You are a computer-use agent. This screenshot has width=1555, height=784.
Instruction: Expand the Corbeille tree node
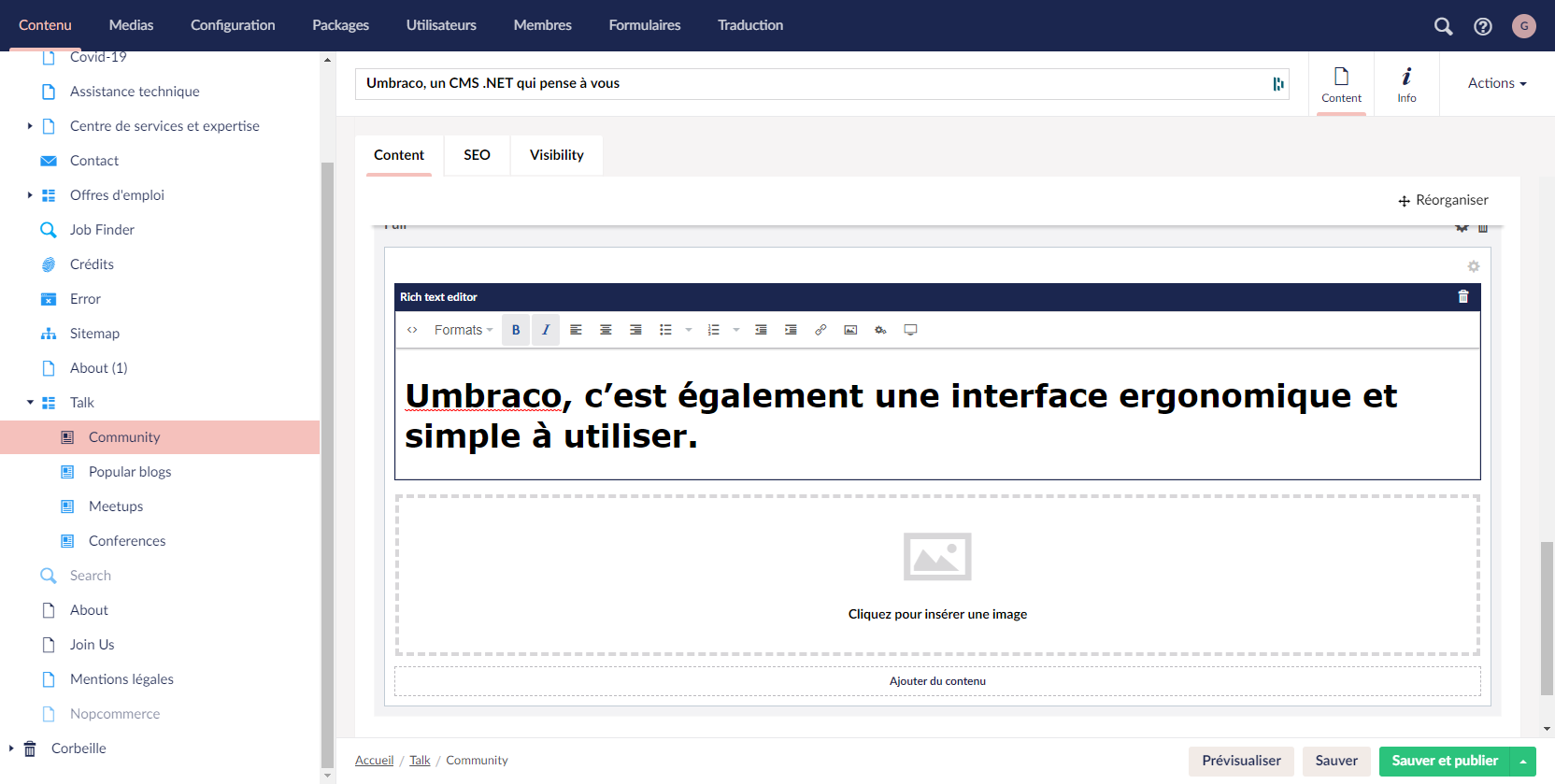(x=11, y=748)
